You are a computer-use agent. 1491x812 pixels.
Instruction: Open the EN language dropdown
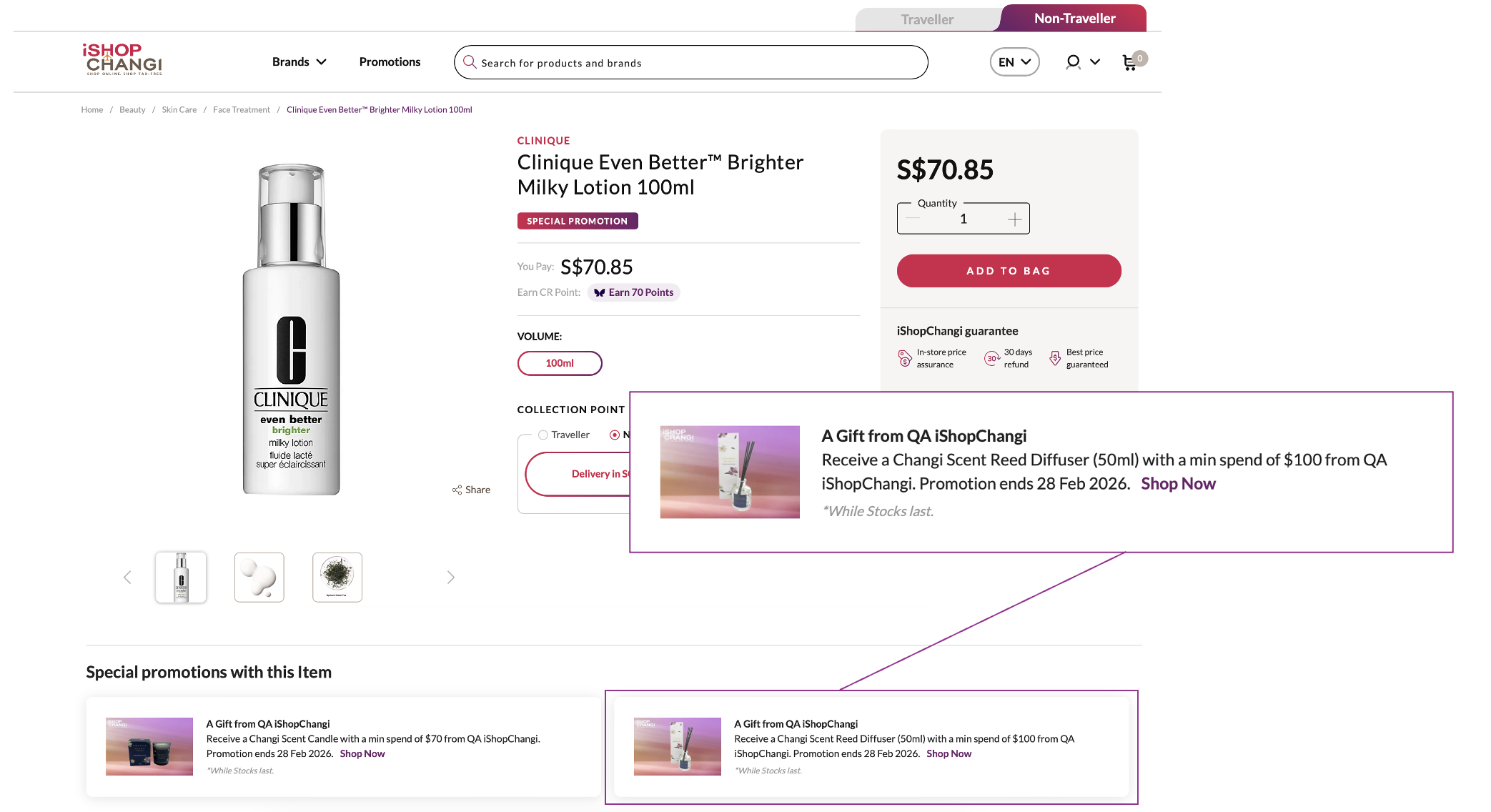click(1014, 62)
